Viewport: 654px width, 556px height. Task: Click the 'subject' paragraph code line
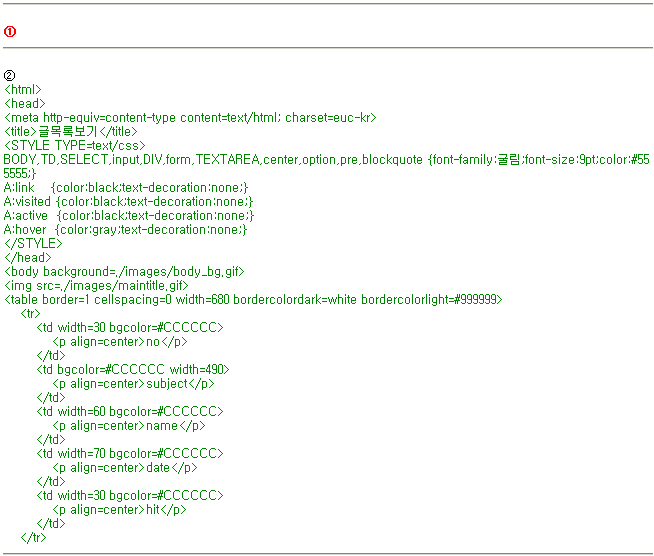click(133, 383)
